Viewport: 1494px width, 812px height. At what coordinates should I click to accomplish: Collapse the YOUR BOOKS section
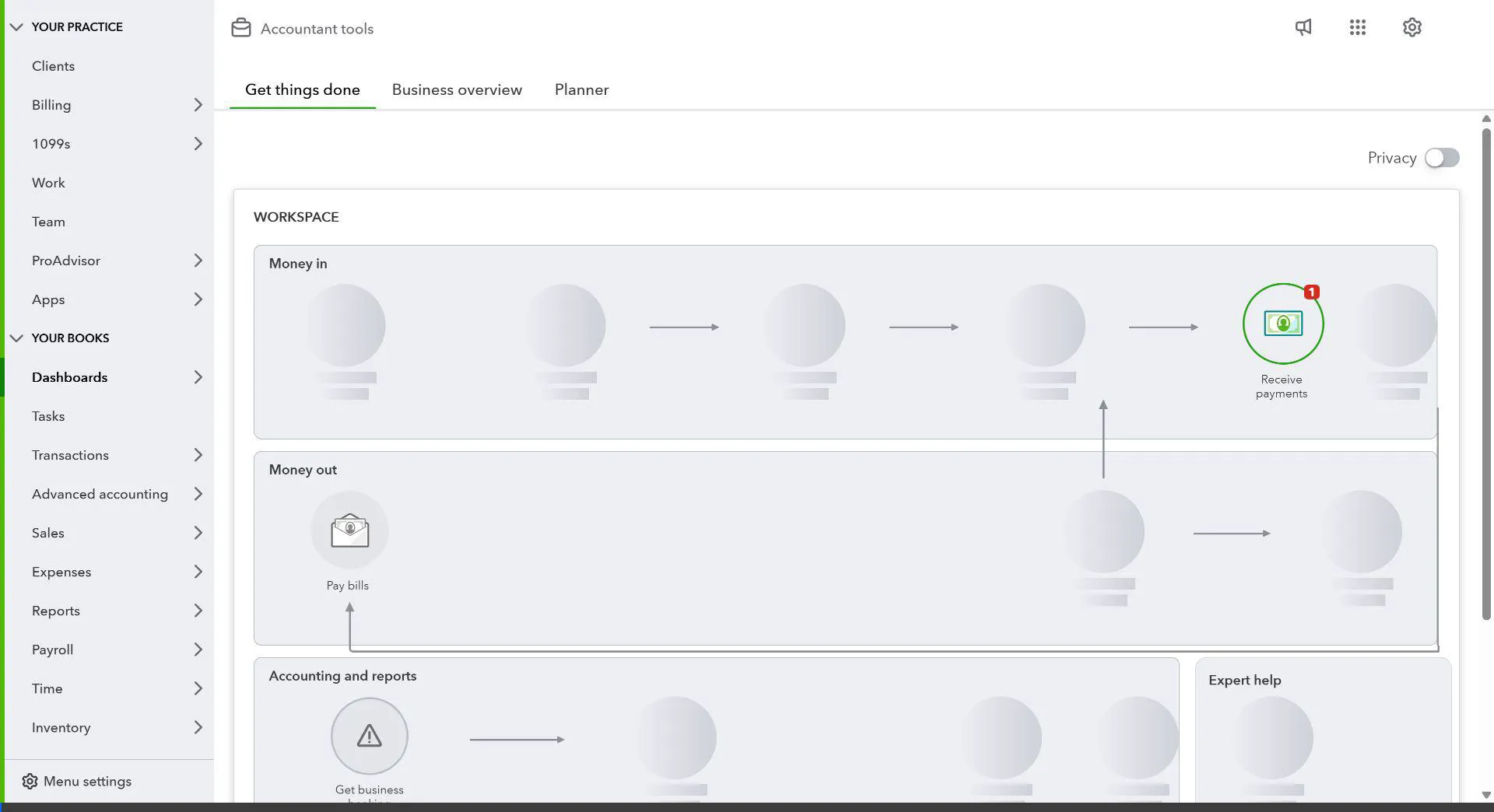click(x=16, y=338)
